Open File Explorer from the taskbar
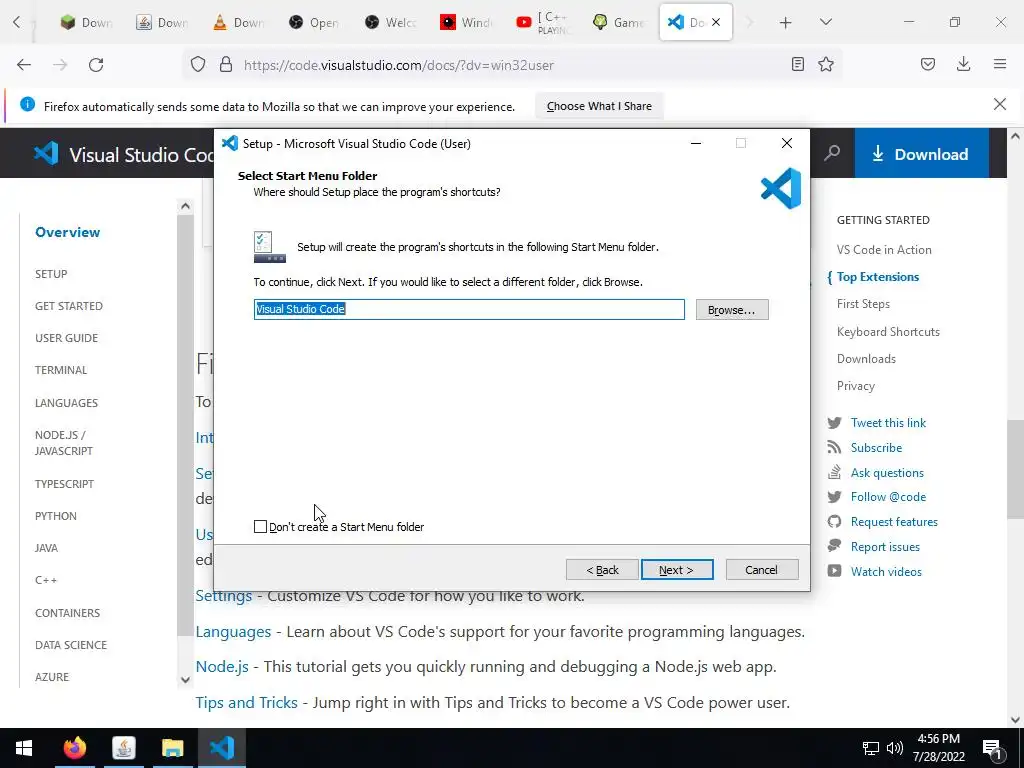1024x768 pixels. pos(172,748)
